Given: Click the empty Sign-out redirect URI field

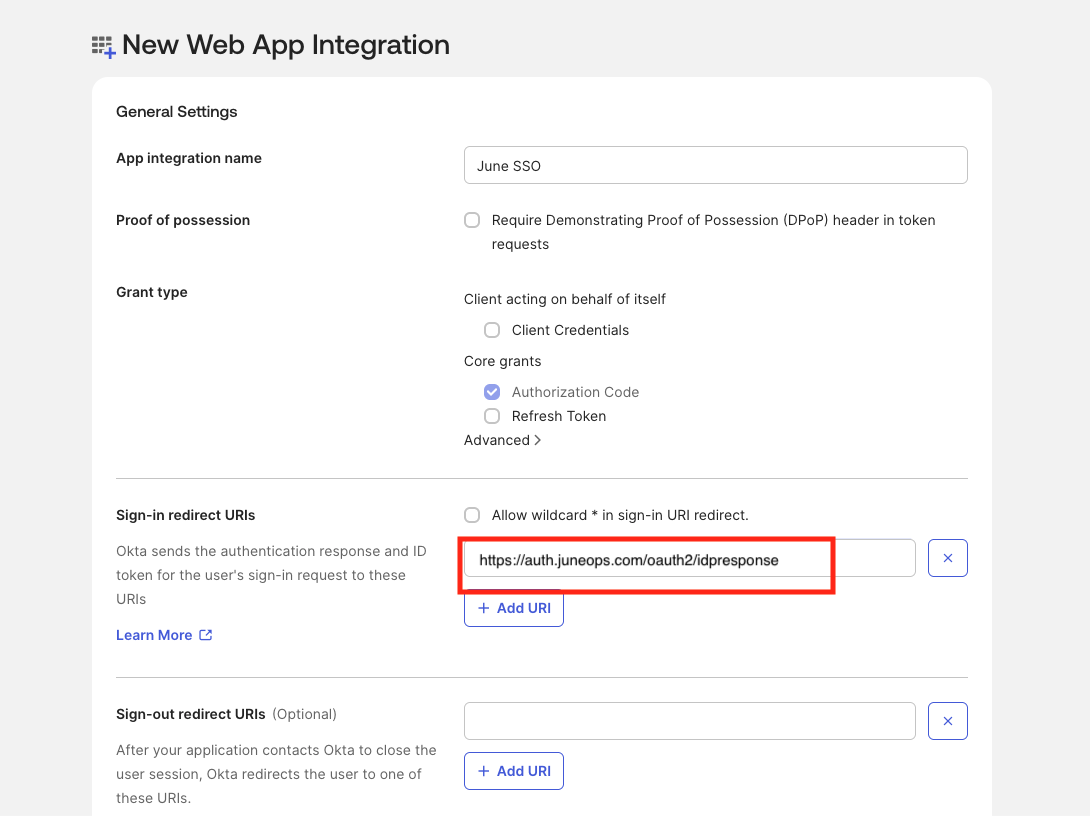Looking at the screenshot, I should click(689, 720).
